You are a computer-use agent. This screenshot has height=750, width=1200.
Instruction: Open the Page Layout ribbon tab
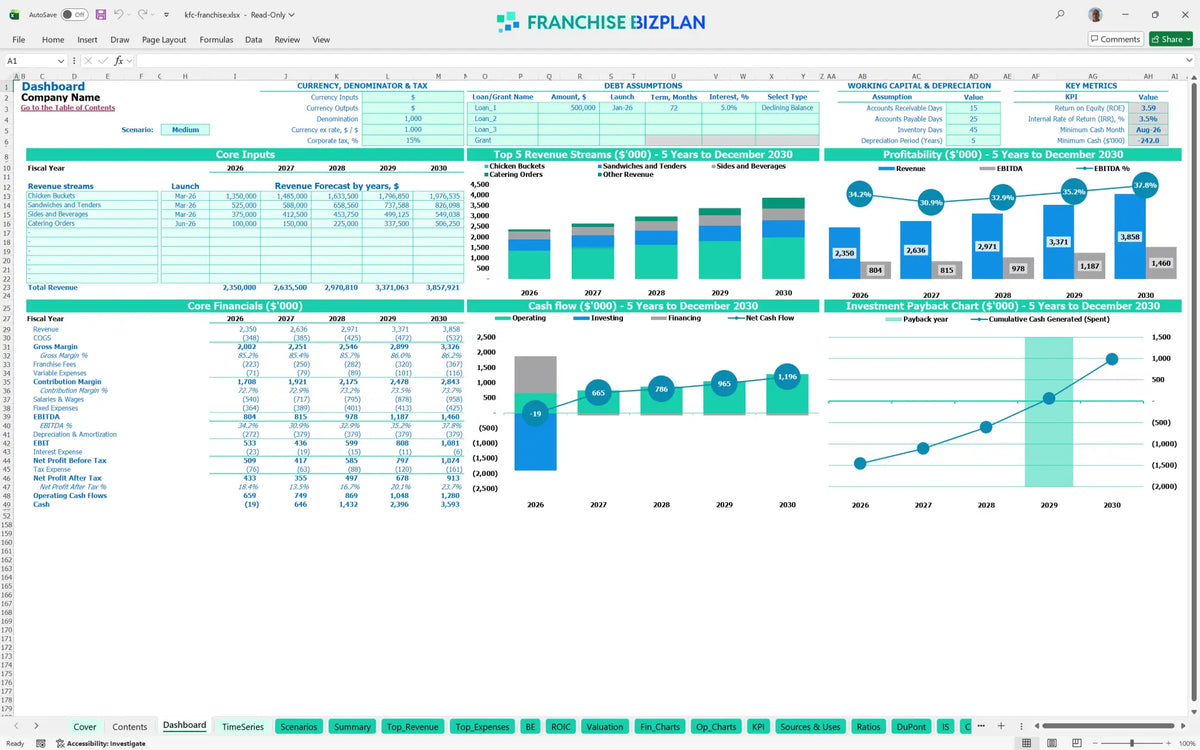click(164, 40)
